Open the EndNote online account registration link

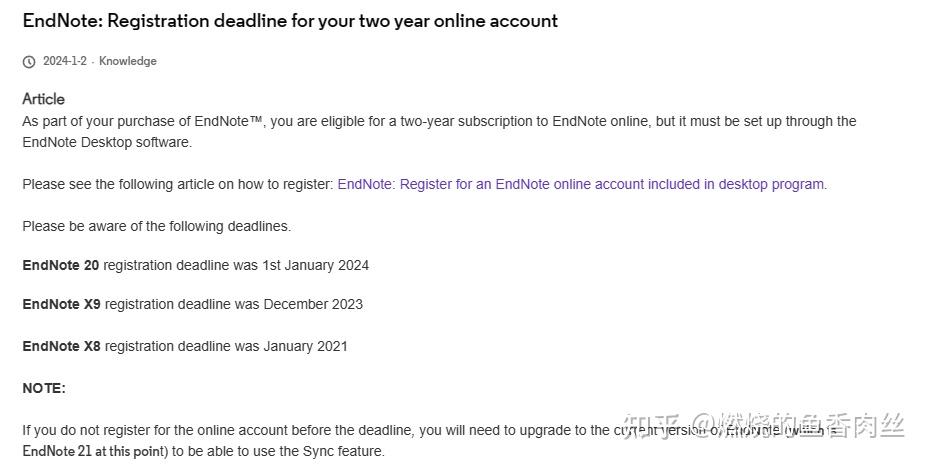click(x=582, y=184)
